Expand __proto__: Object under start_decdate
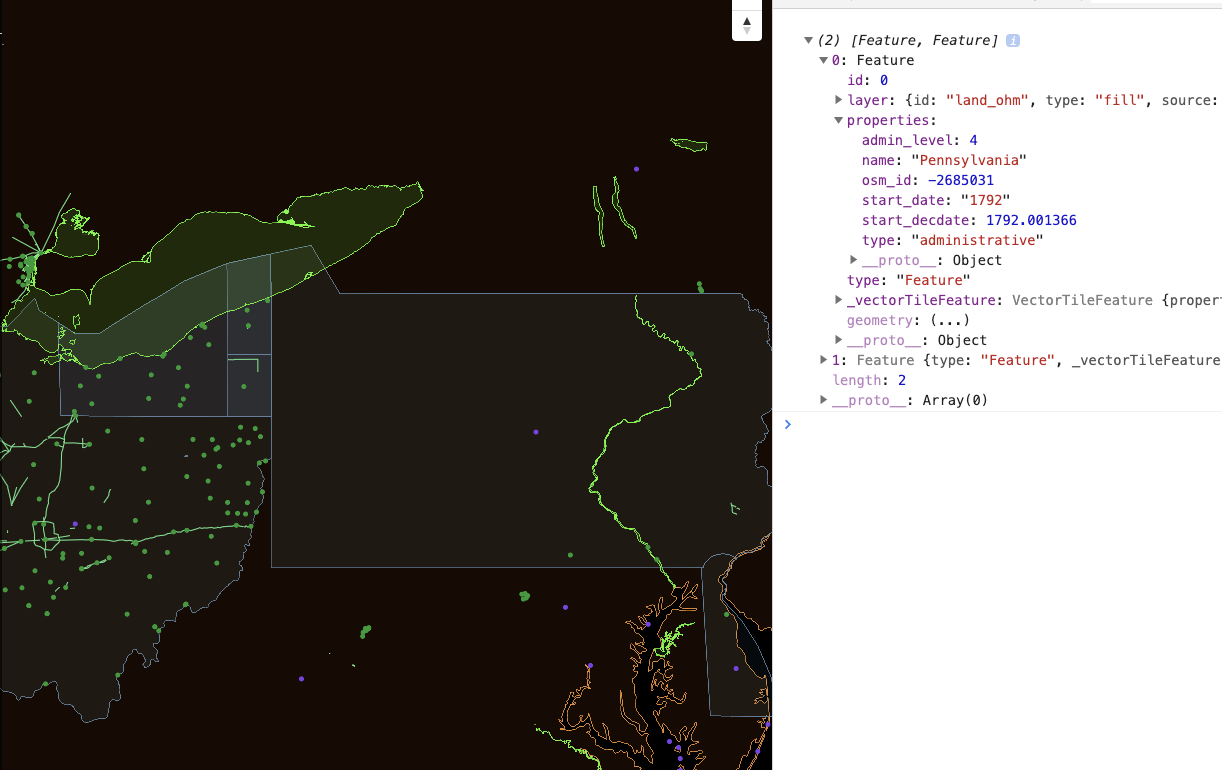1222x770 pixels. pyautogui.click(x=853, y=260)
